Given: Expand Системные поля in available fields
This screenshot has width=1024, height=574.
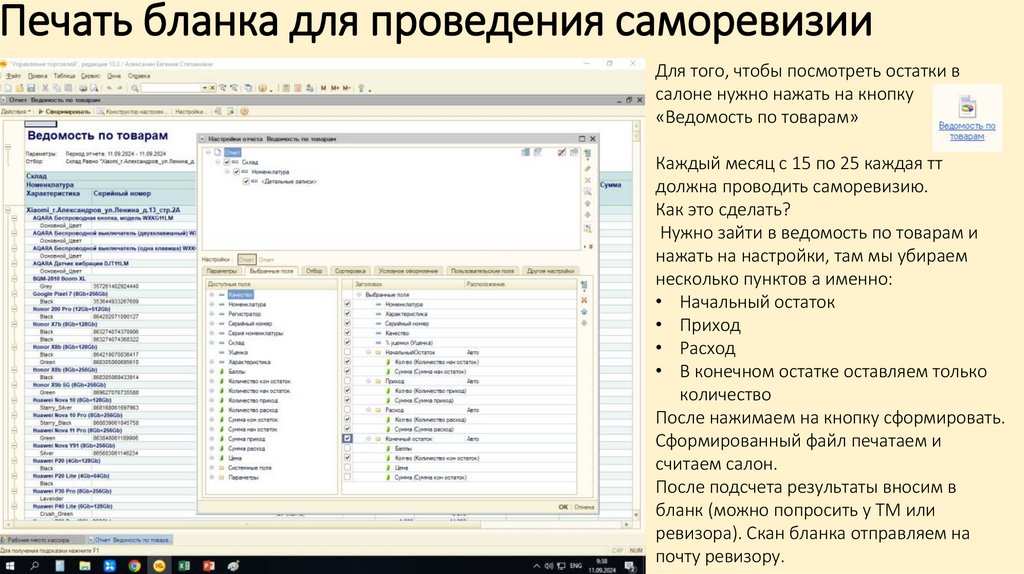Looking at the screenshot, I should point(212,468).
